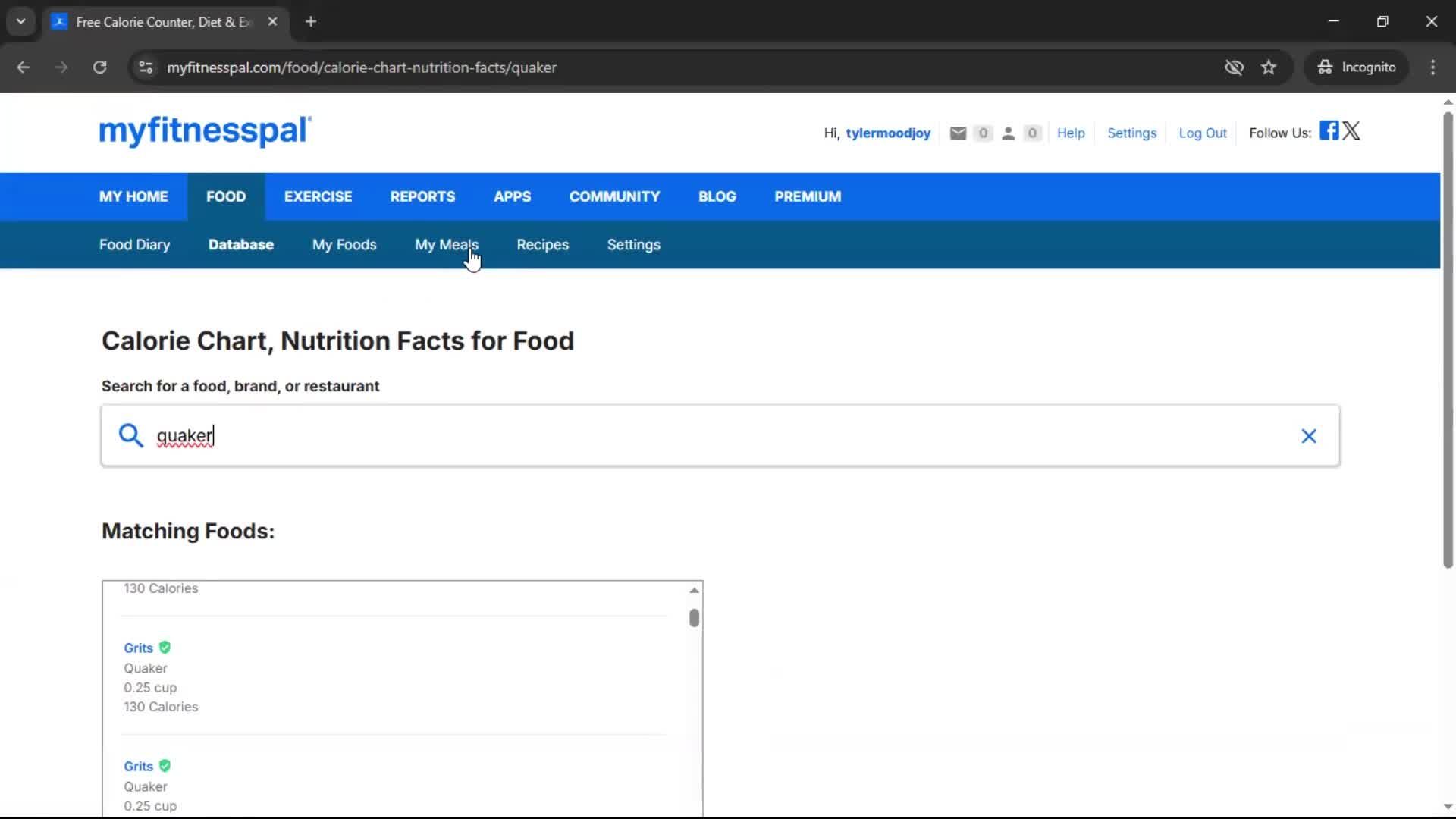The width and height of the screenshot is (1456, 819).
Task: Open the first Grits result link
Action: pos(138,648)
